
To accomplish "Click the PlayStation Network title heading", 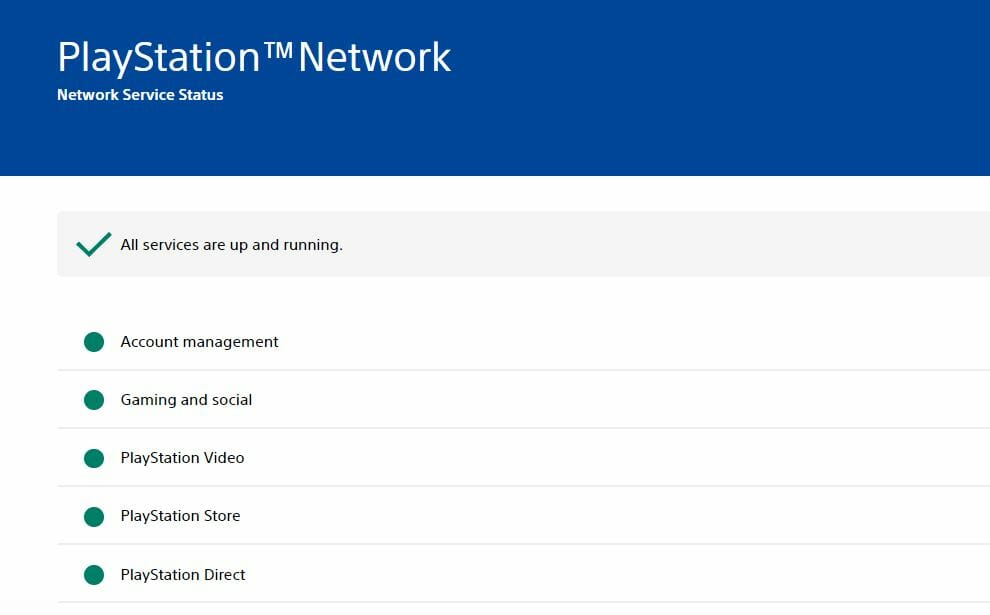I will pyautogui.click(x=254, y=57).
